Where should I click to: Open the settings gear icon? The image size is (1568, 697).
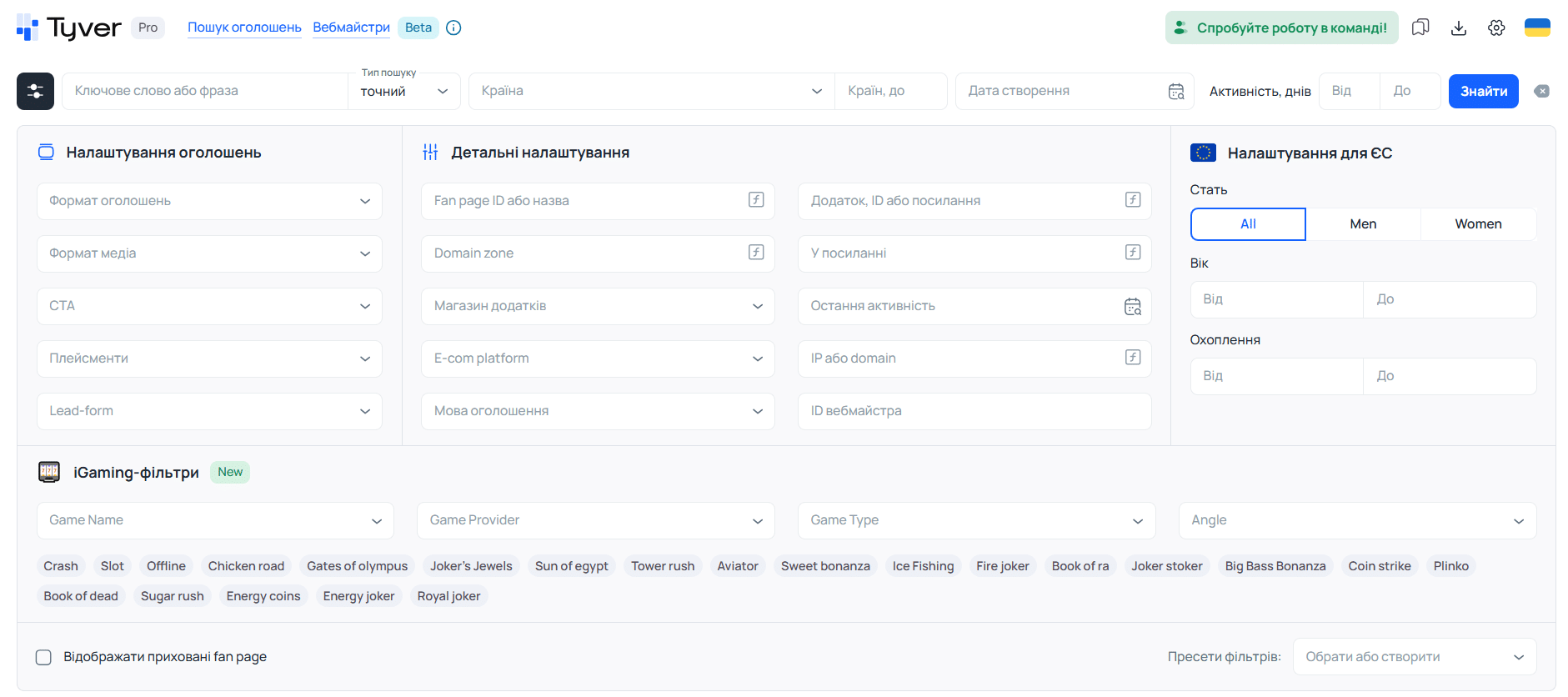(1496, 28)
